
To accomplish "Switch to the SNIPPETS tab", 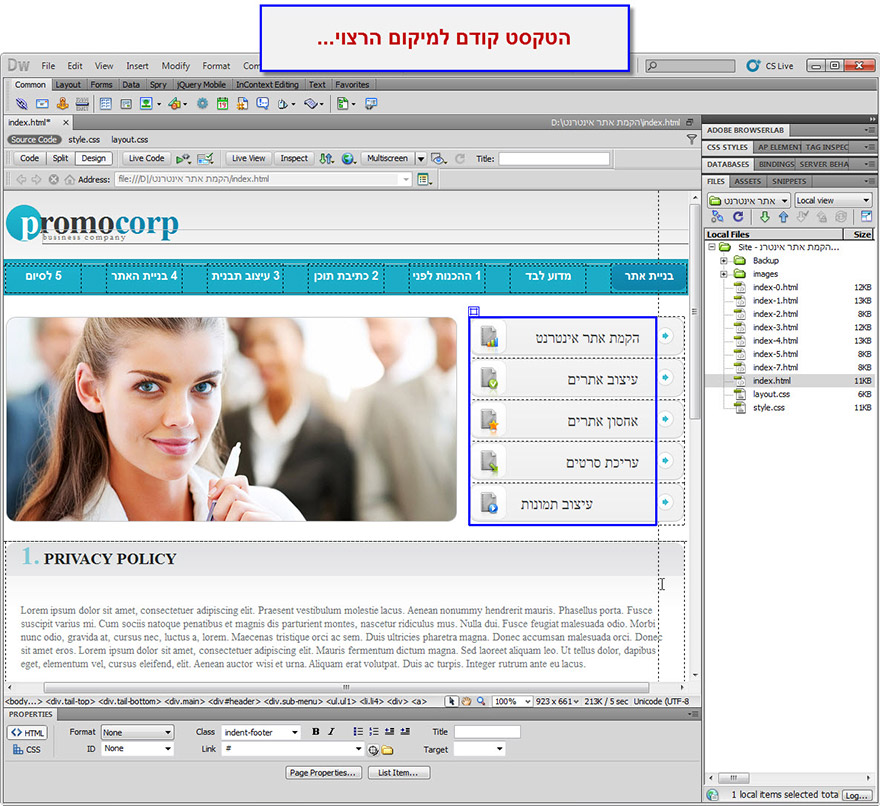I will pyautogui.click(x=789, y=181).
